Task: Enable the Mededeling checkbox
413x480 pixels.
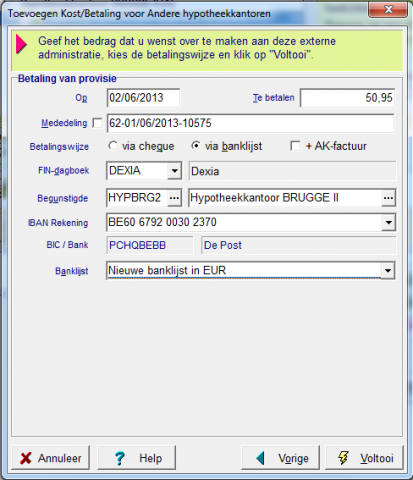Action: coord(97,123)
